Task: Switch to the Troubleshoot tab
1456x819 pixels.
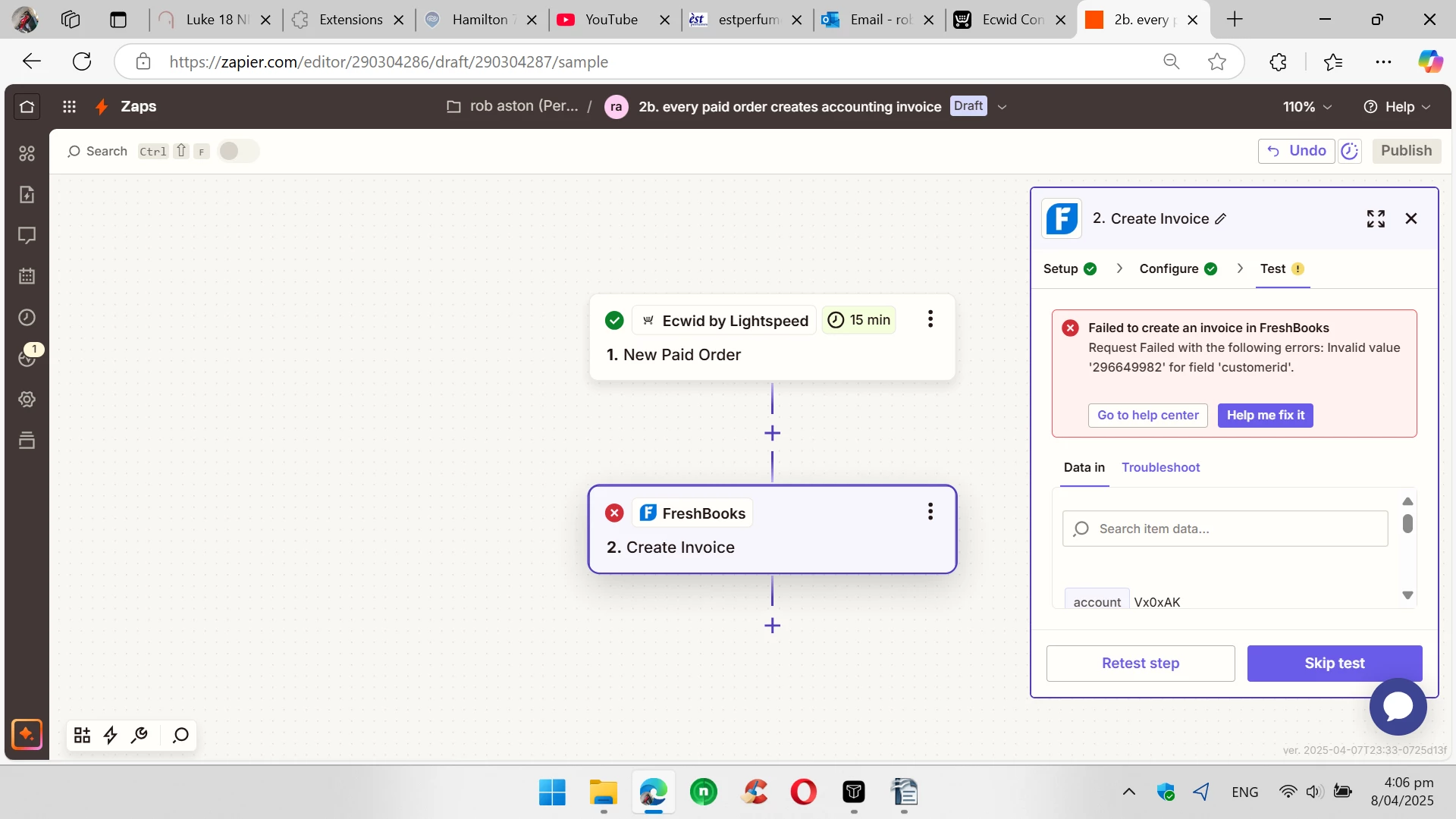Action: (x=1160, y=467)
